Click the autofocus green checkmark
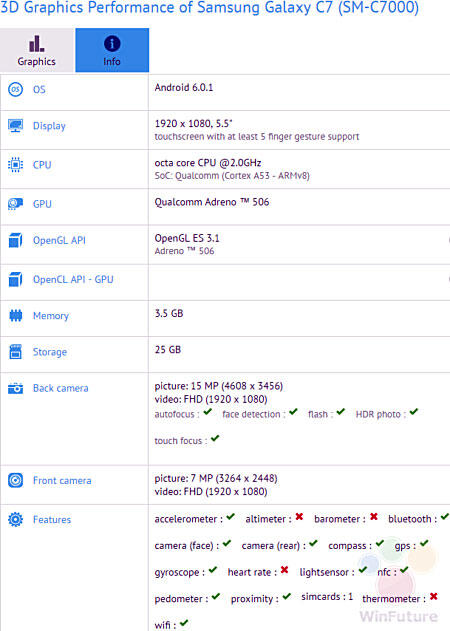Viewport: 450px width, 631px height. 207,412
